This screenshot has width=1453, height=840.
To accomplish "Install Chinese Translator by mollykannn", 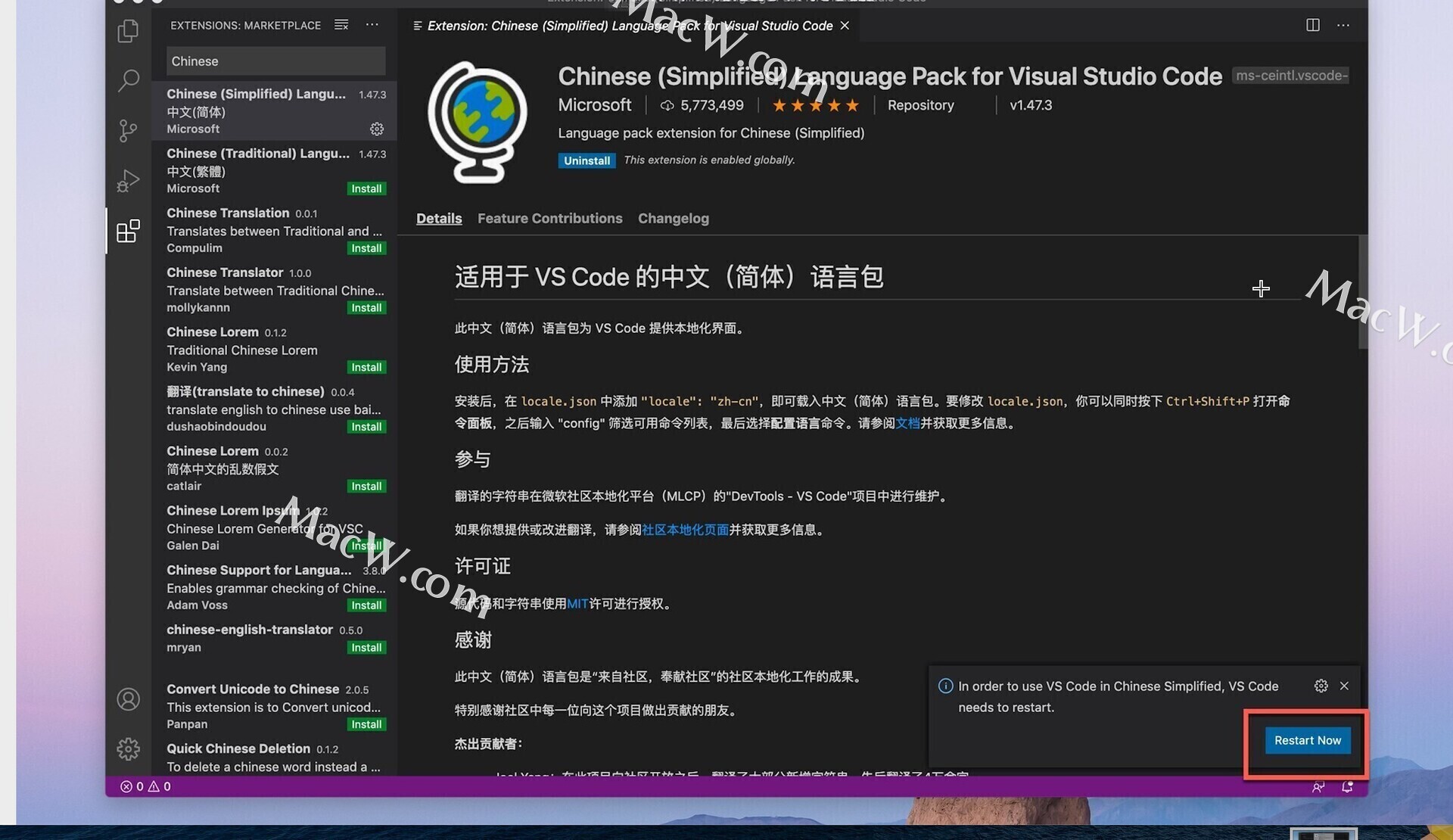I will click(x=366, y=308).
